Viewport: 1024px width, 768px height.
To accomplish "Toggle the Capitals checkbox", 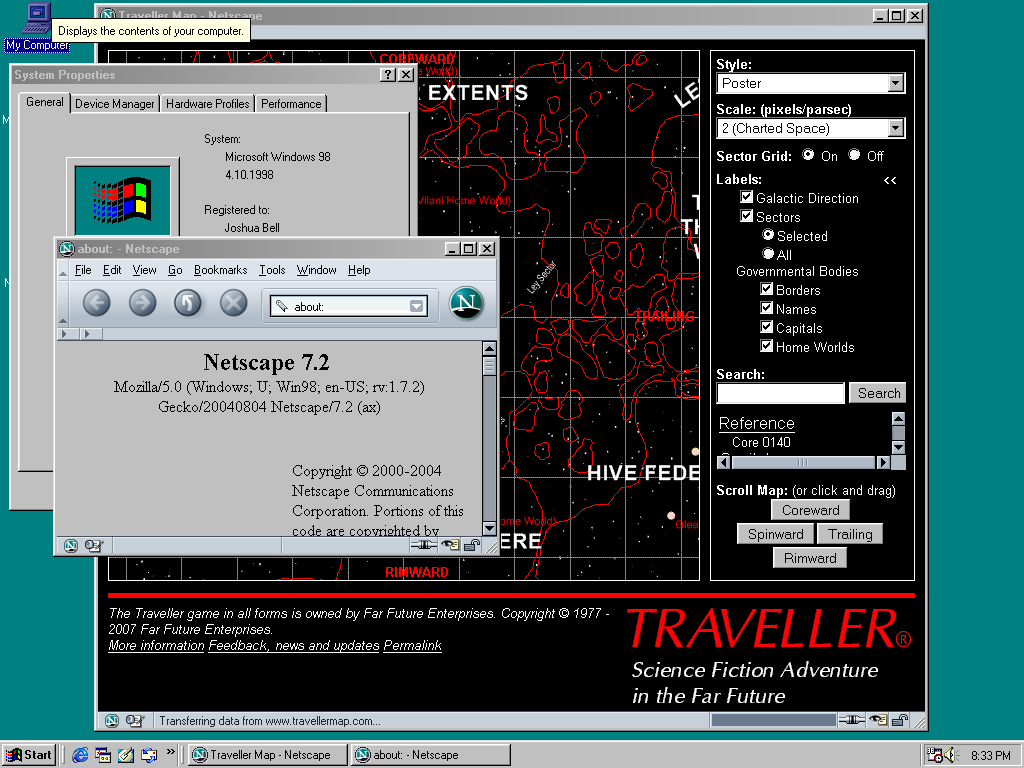I will click(767, 327).
